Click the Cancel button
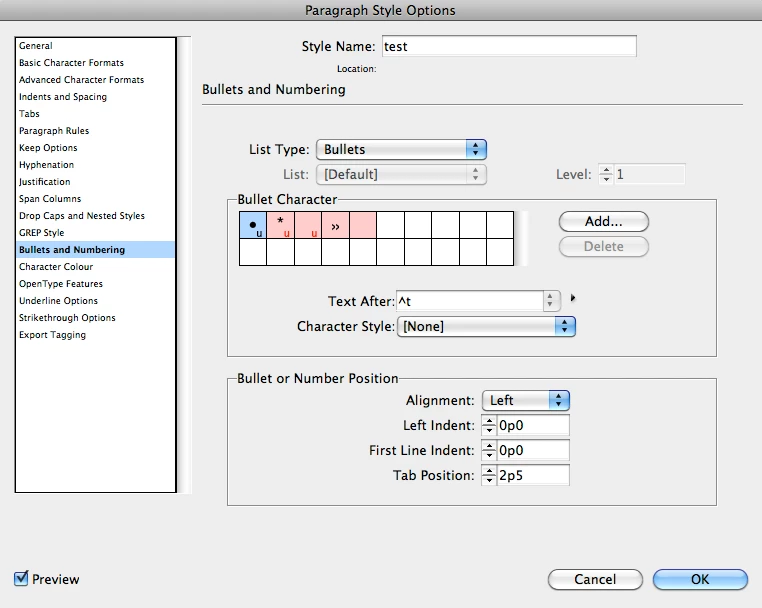This screenshot has height=608, width=762. (595, 579)
